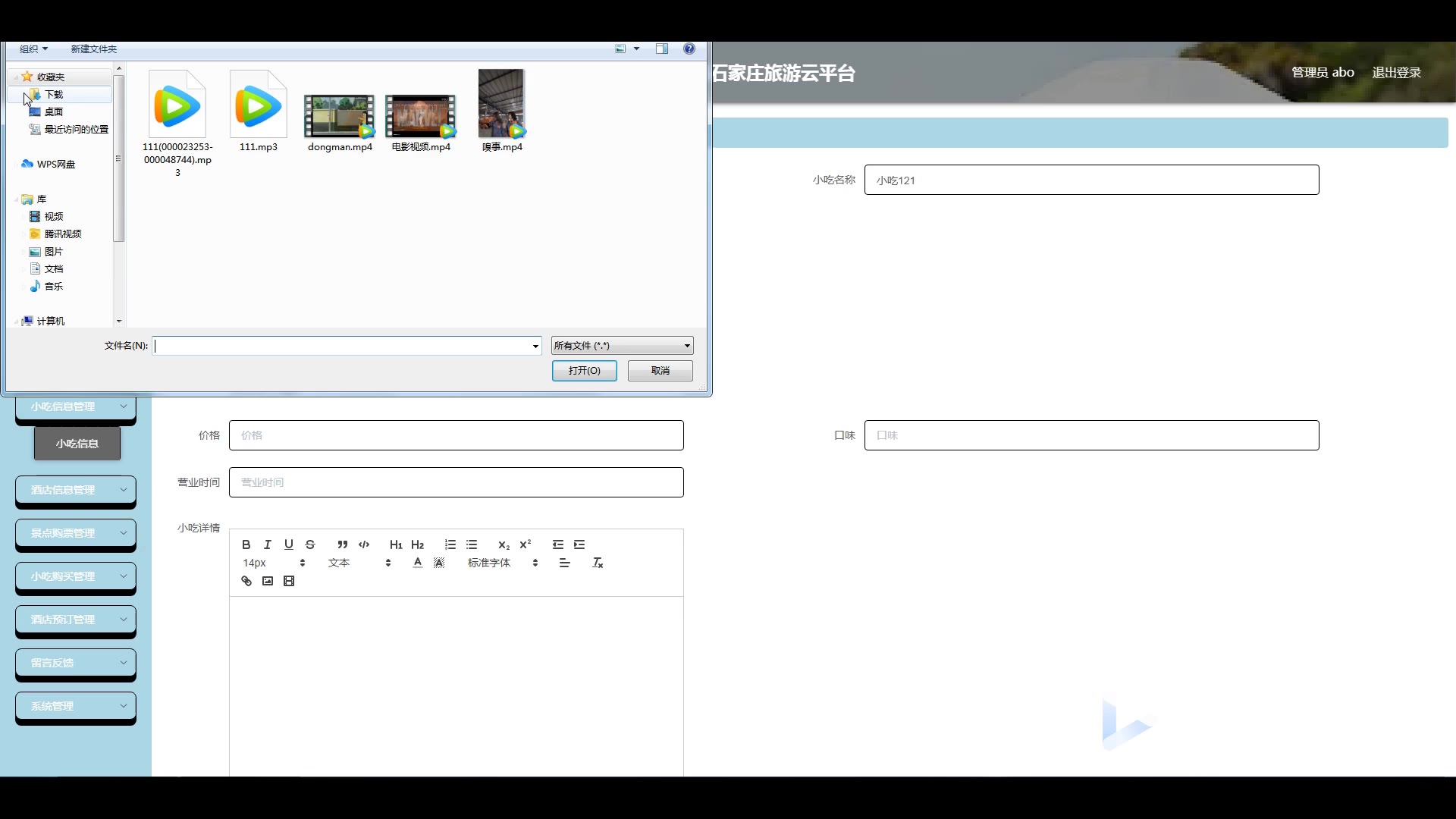Image resolution: width=1456 pixels, height=819 pixels.
Task: Toggle superscript formatting
Action: (x=525, y=544)
